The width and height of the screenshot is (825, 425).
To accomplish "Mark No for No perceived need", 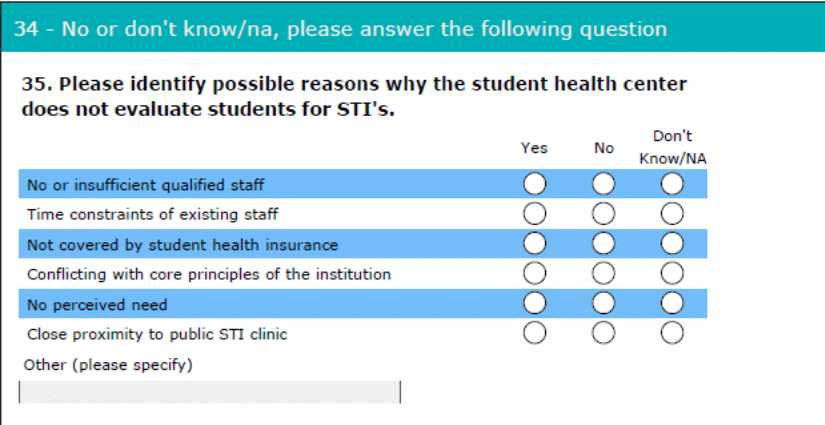I will 603,303.
